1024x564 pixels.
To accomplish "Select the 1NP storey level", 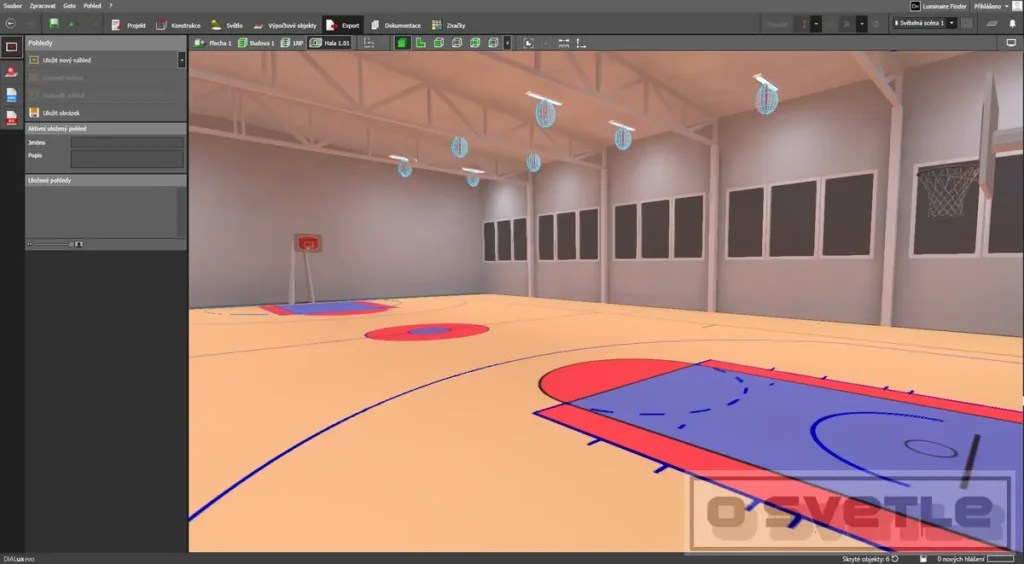I will [x=292, y=43].
